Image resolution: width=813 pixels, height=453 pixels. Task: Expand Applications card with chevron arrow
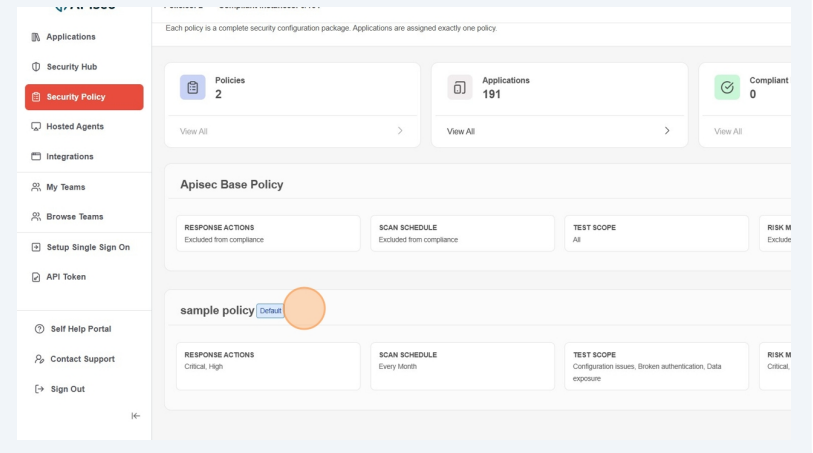point(667,131)
